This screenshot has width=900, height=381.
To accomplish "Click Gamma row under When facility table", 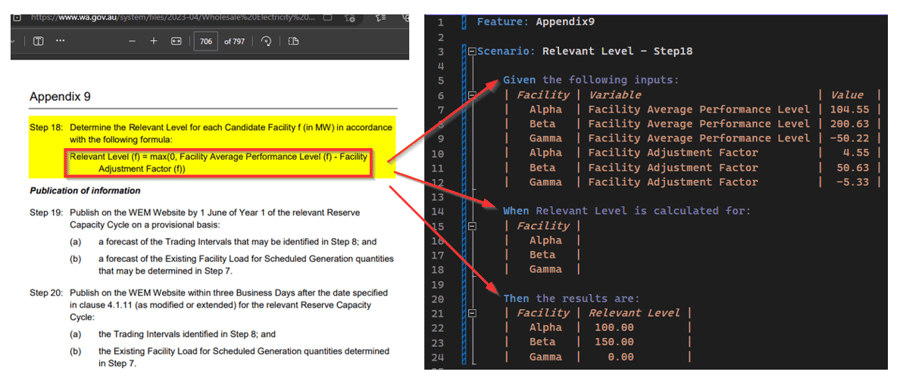I will pos(546,270).
